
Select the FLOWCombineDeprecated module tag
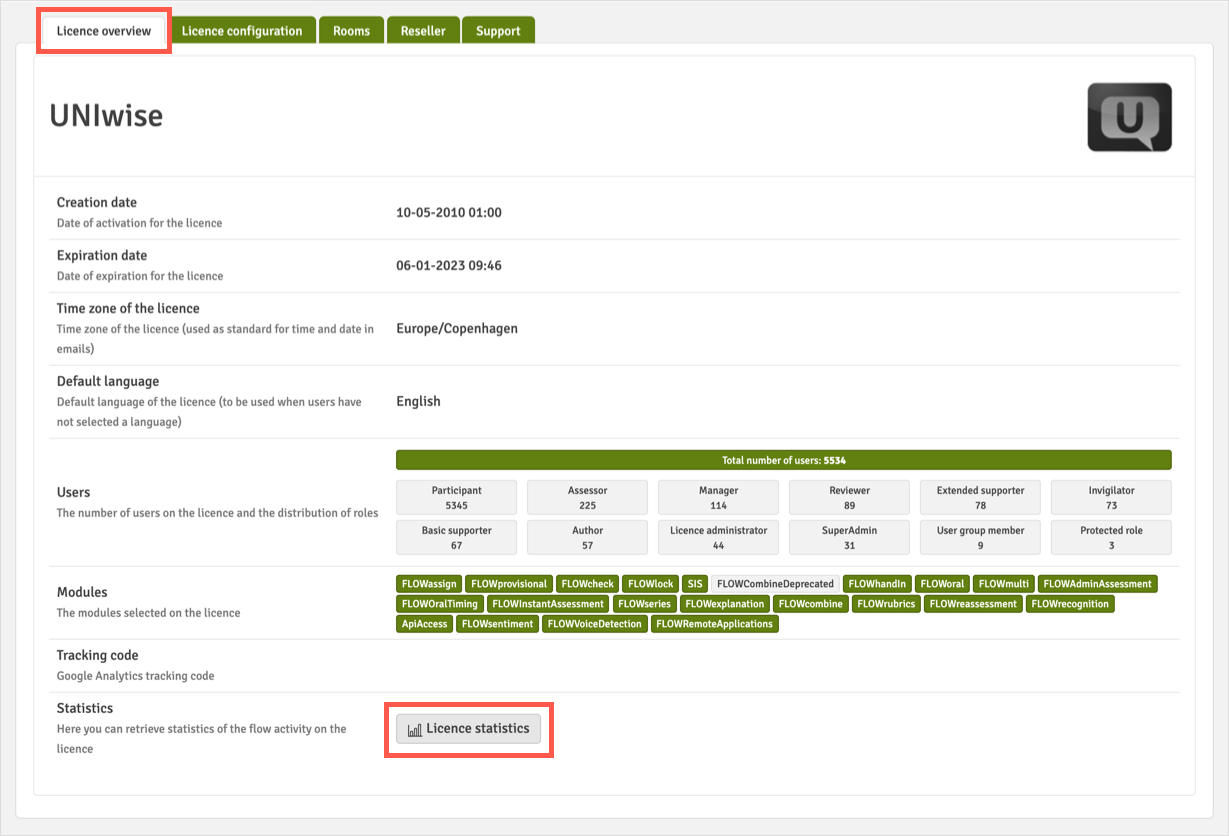click(x=776, y=584)
